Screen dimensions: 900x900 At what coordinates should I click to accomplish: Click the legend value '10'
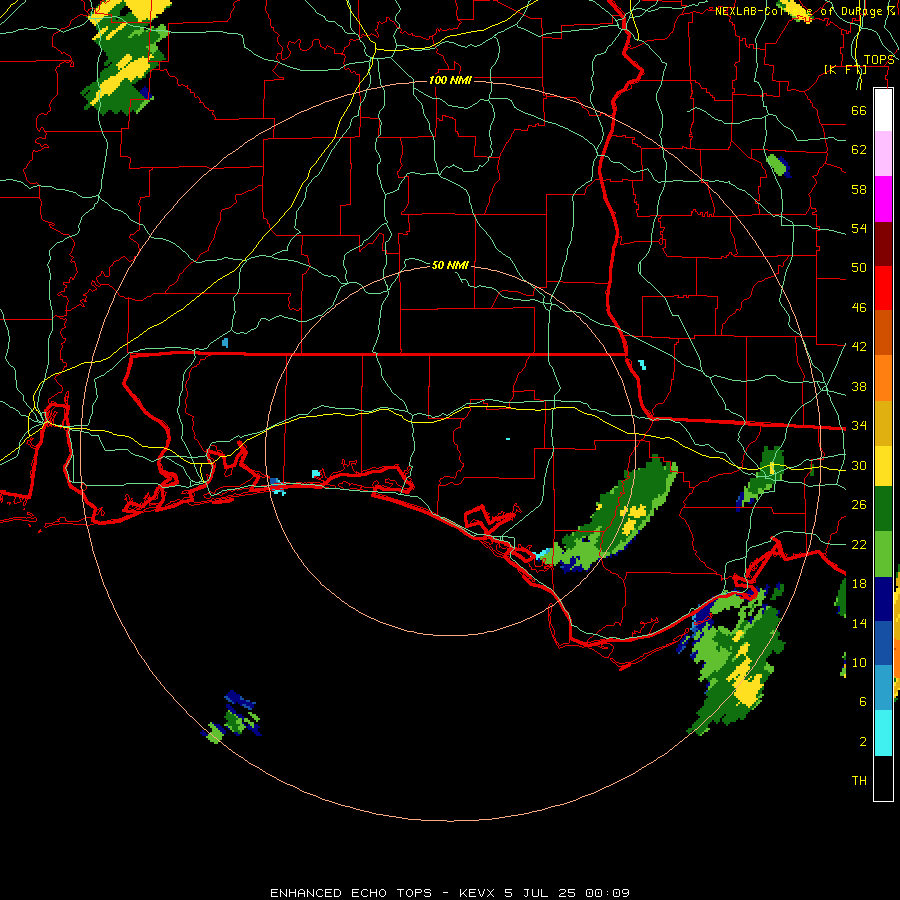[x=859, y=663]
